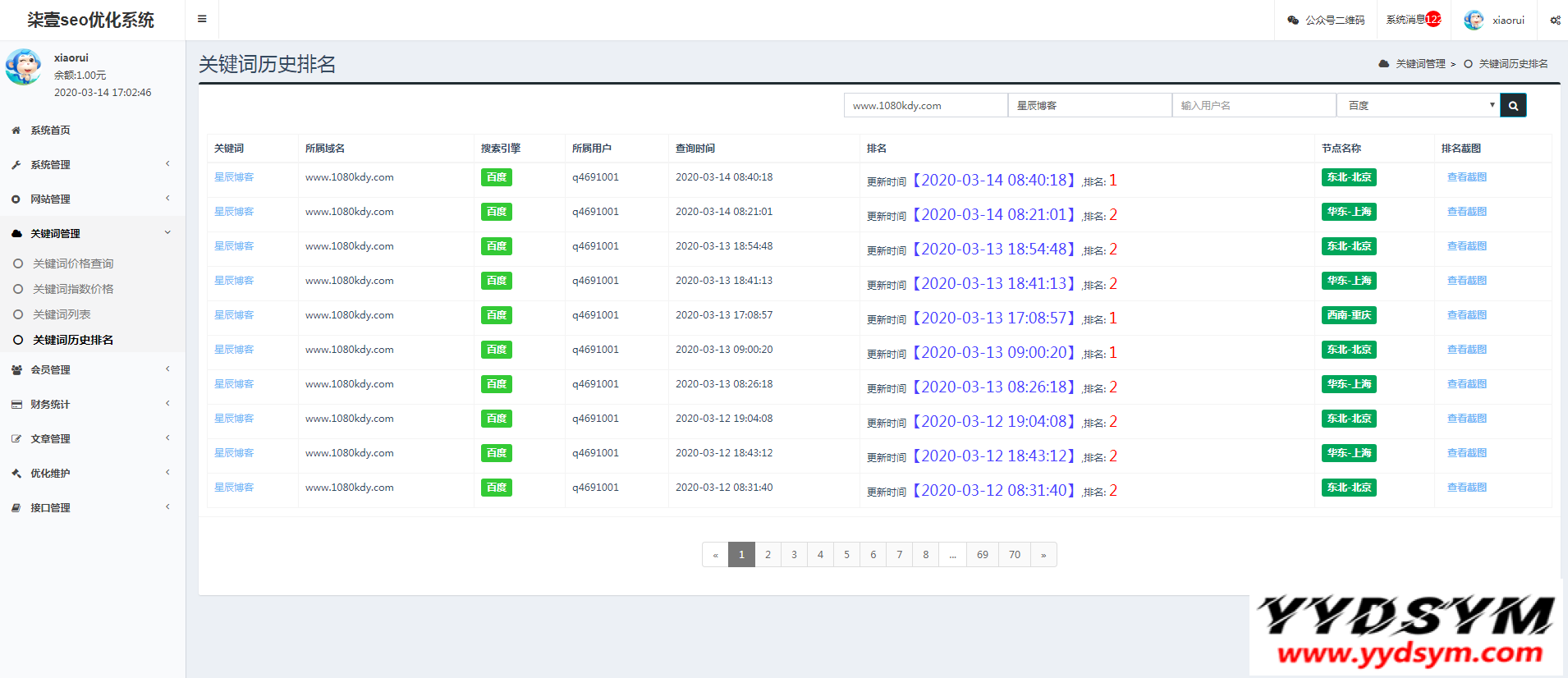1568x678 pixels.
Task: Click the 公众号二维码 WeChat icon
Action: 1293,21
